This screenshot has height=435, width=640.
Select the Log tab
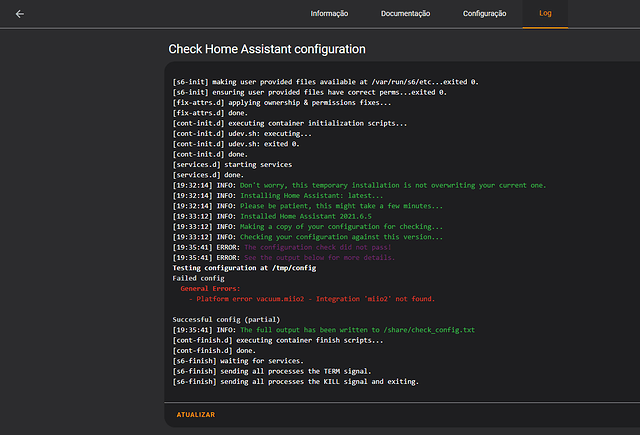pos(545,14)
